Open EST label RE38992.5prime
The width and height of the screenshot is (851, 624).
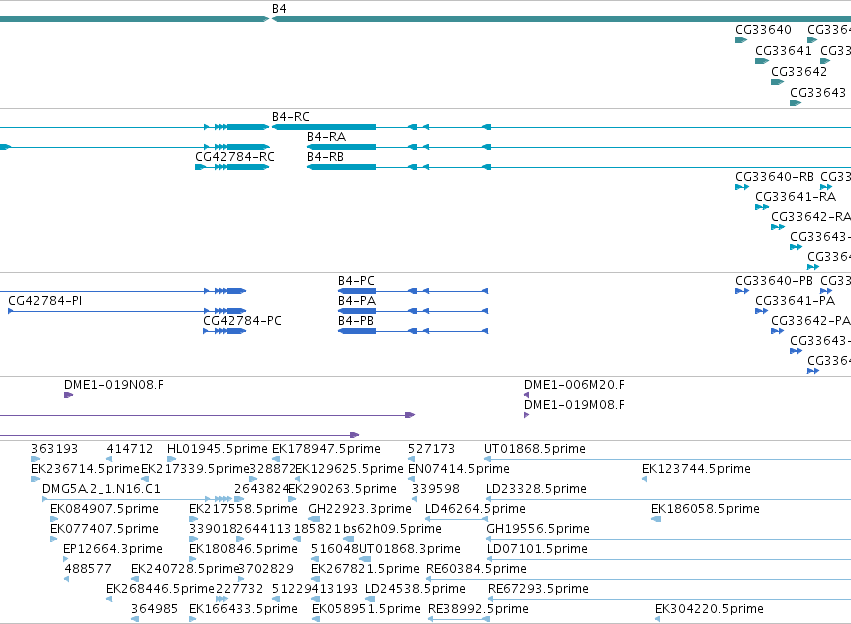coord(478,609)
